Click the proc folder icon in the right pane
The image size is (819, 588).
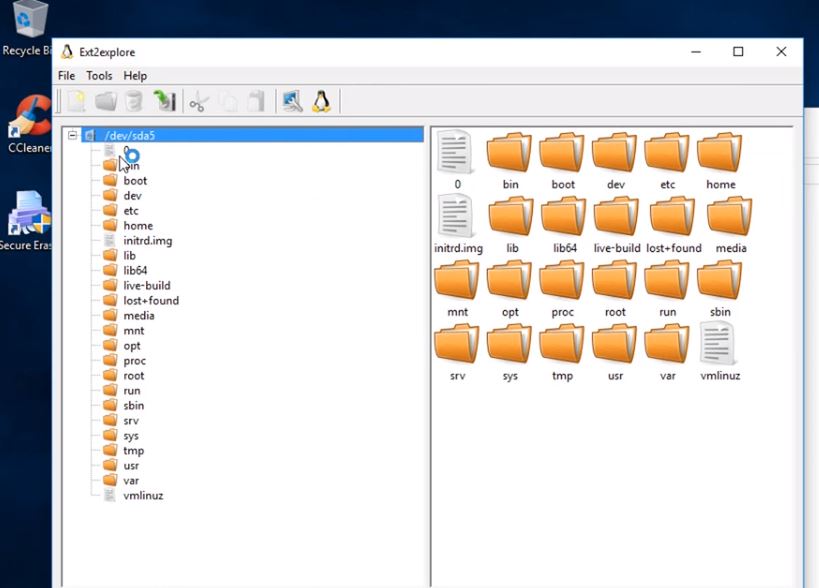point(561,280)
